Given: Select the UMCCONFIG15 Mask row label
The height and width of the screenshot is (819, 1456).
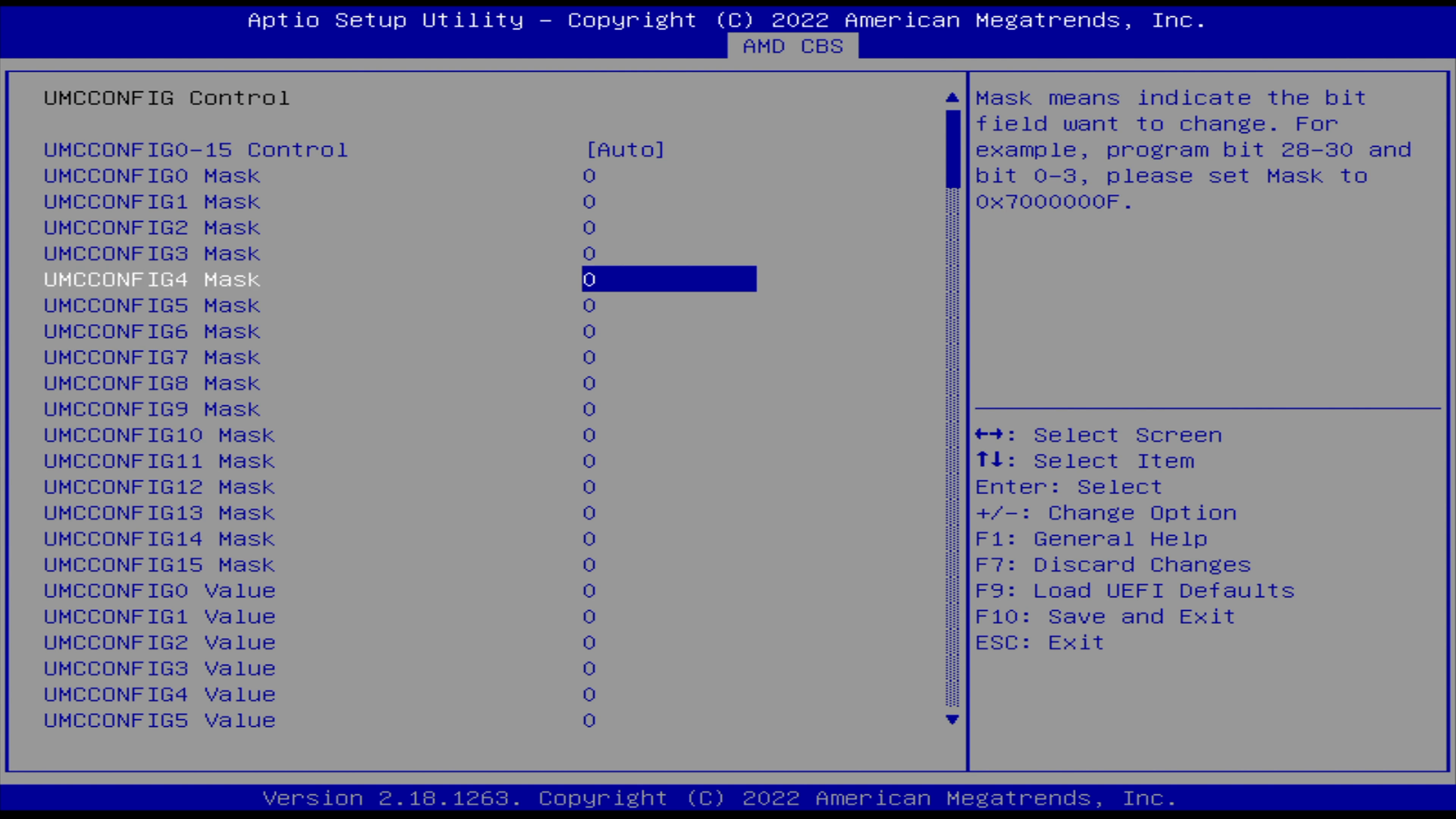Looking at the screenshot, I should tap(159, 565).
